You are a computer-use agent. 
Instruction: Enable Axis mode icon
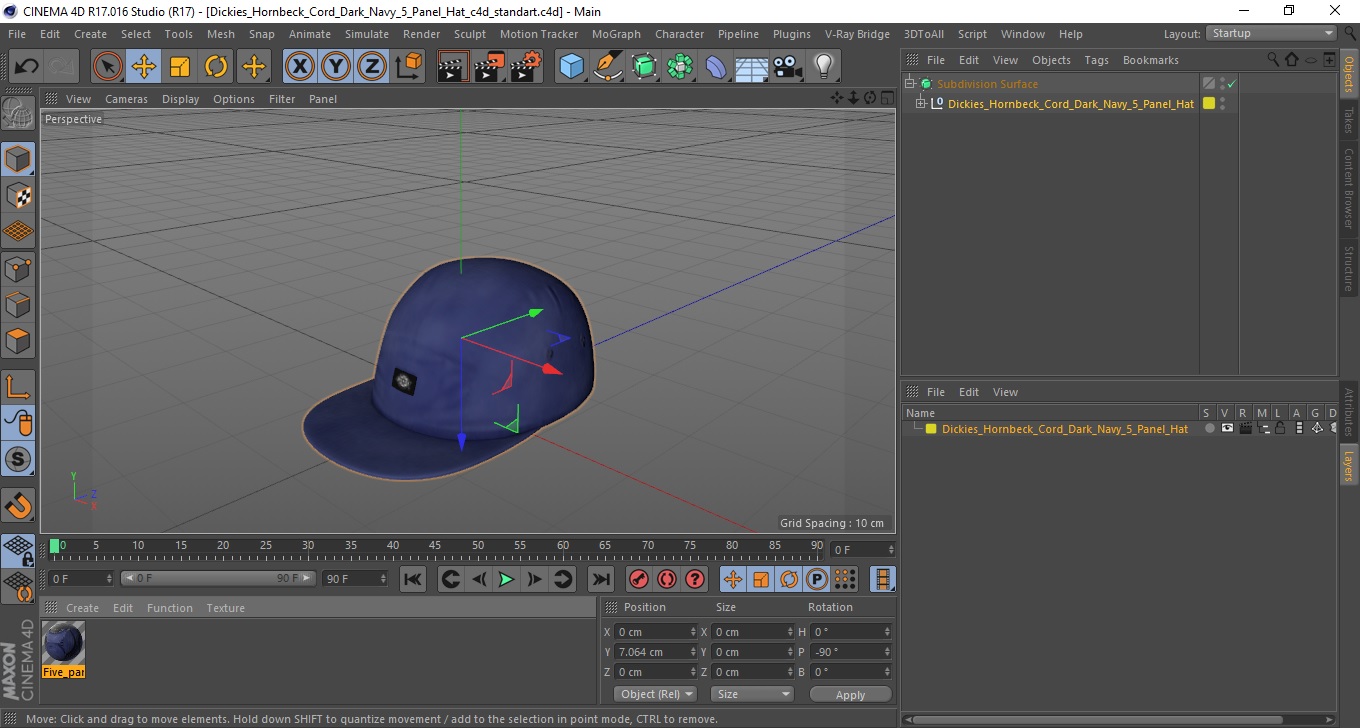(x=18, y=386)
